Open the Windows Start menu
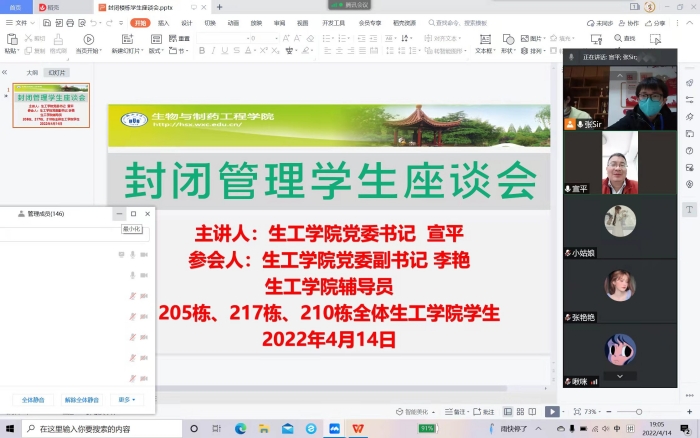This screenshot has height=438, width=700. tap(9, 429)
